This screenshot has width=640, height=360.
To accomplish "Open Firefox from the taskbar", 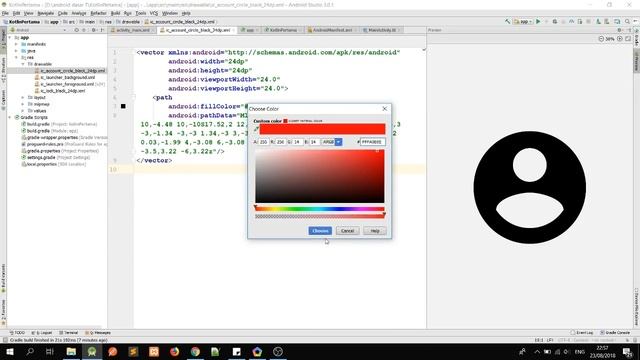I will 175,351.
